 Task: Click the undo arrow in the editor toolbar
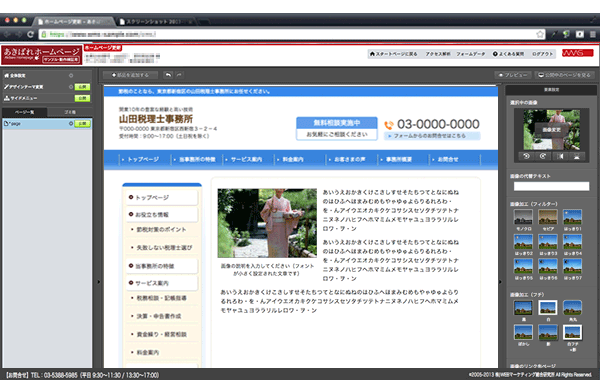click(168, 75)
